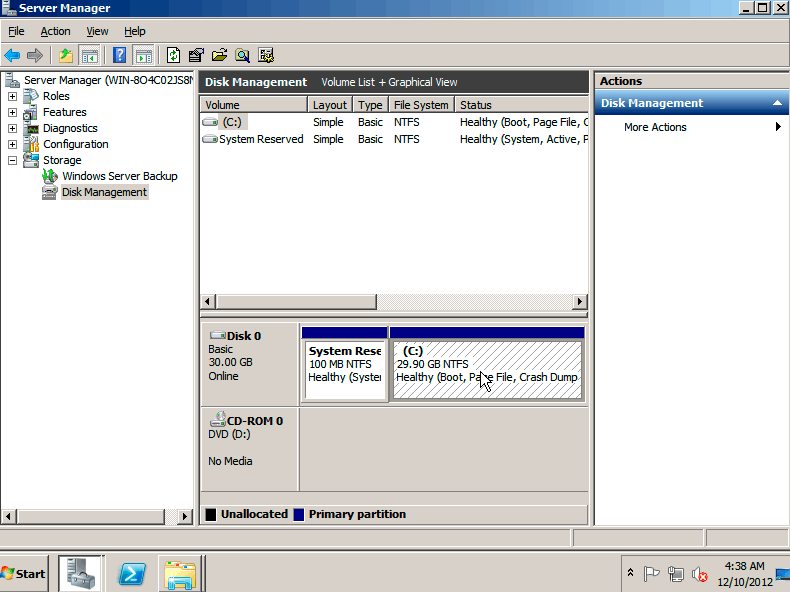Open the Help question mark icon
The image size is (790, 592).
click(119, 55)
